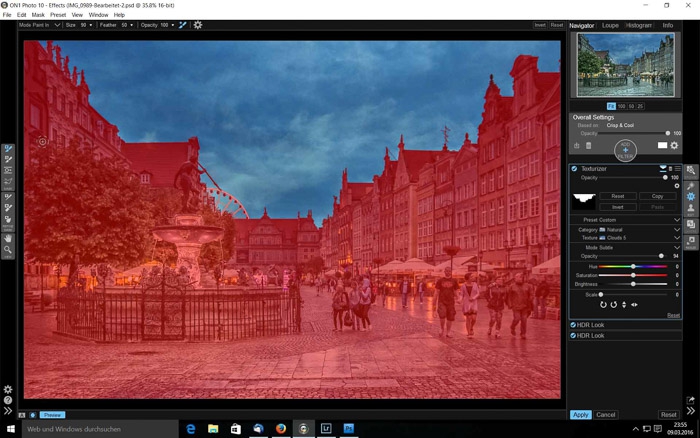Adjust the Hue rainbow slider

point(633,266)
